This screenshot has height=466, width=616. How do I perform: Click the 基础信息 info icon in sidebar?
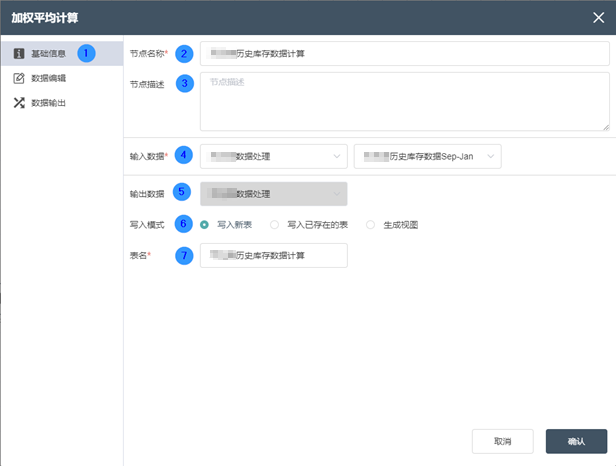click(x=19, y=52)
